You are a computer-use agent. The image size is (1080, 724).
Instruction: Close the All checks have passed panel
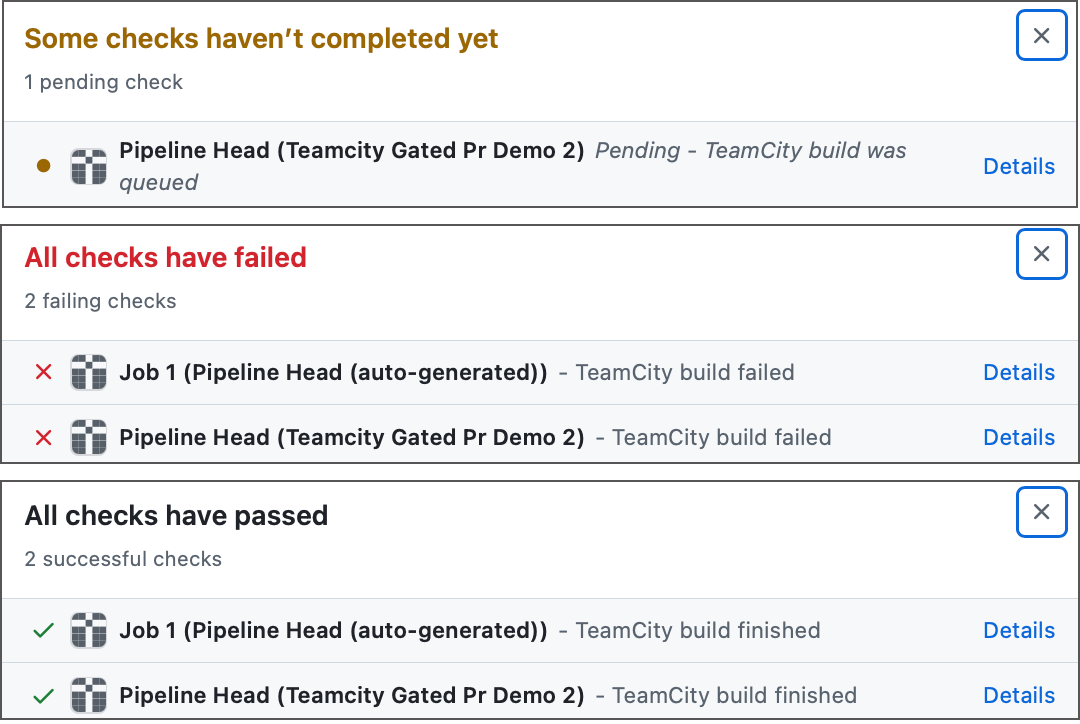click(1041, 512)
